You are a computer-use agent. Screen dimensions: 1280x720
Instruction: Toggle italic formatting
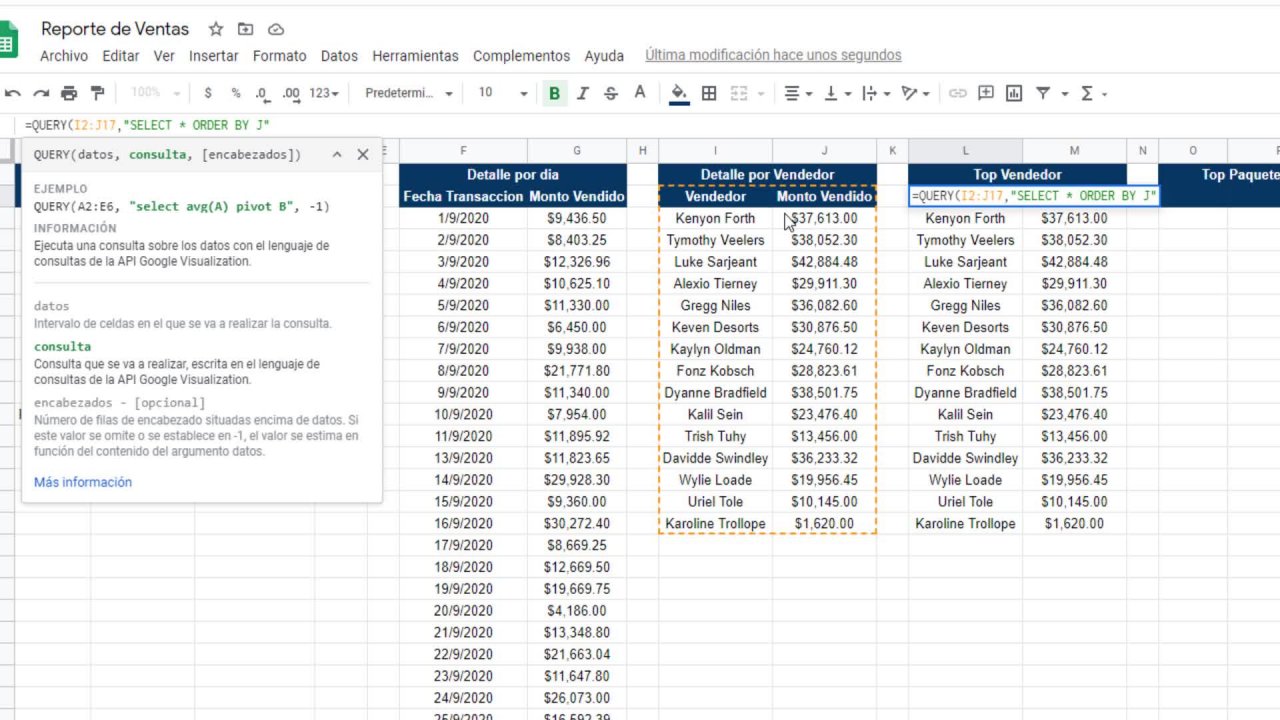click(x=582, y=93)
